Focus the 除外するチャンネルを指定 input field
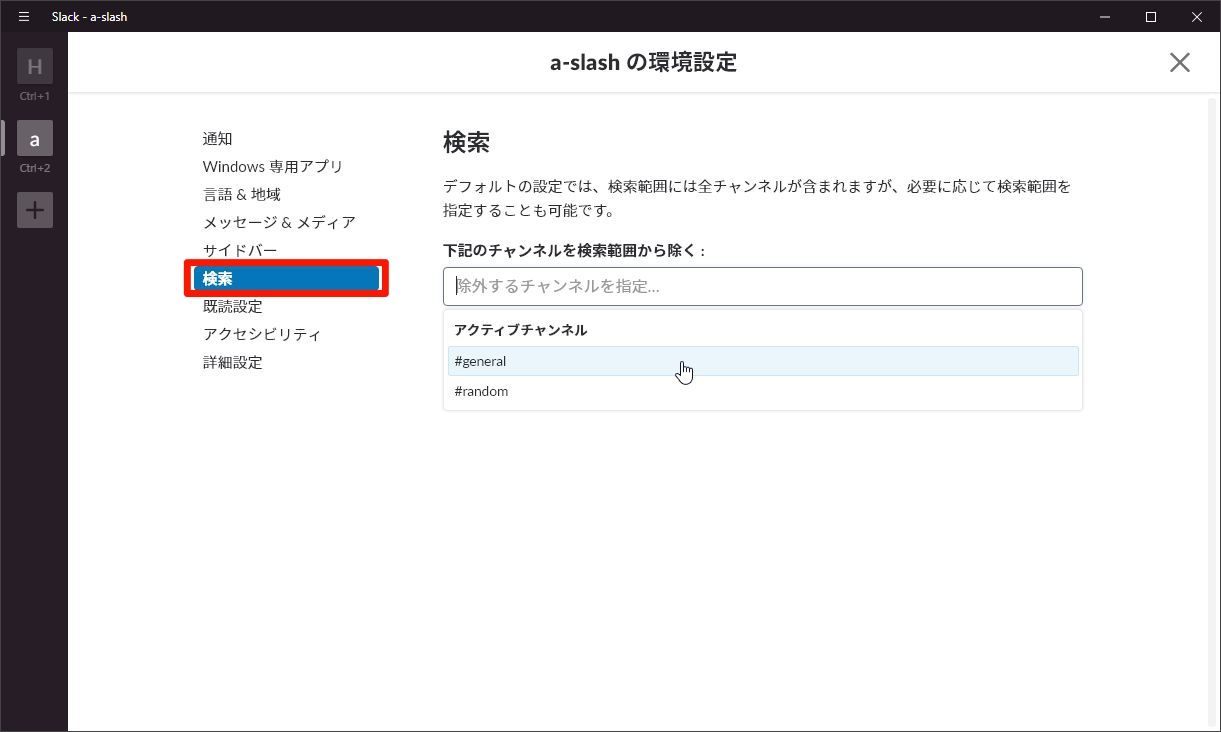The height and width of the screenshot is (732, 1221). click(x=763, y=286)
